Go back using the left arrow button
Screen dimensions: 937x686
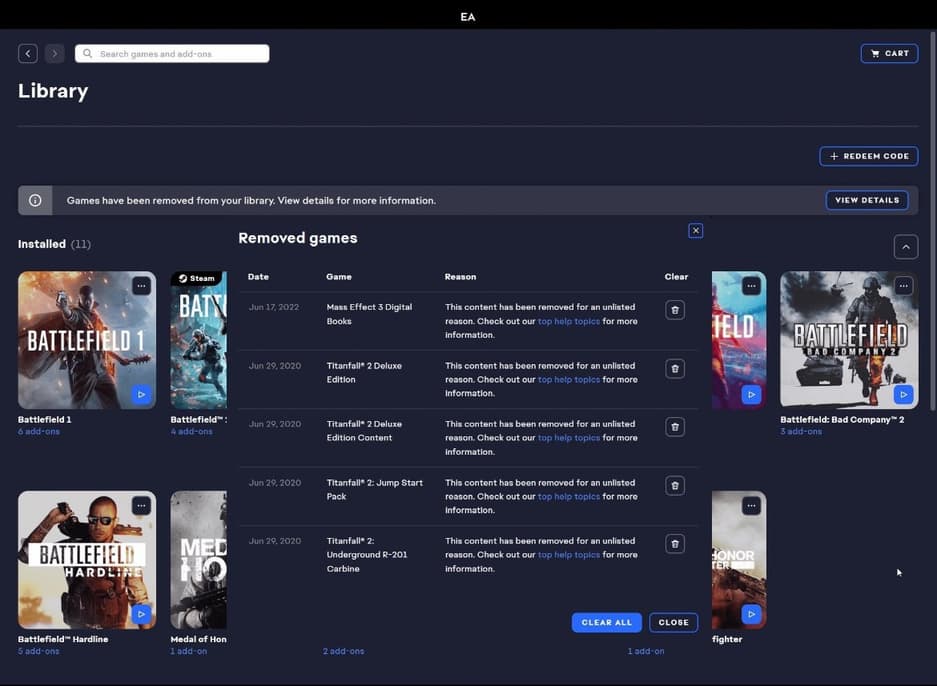point(27,54)
